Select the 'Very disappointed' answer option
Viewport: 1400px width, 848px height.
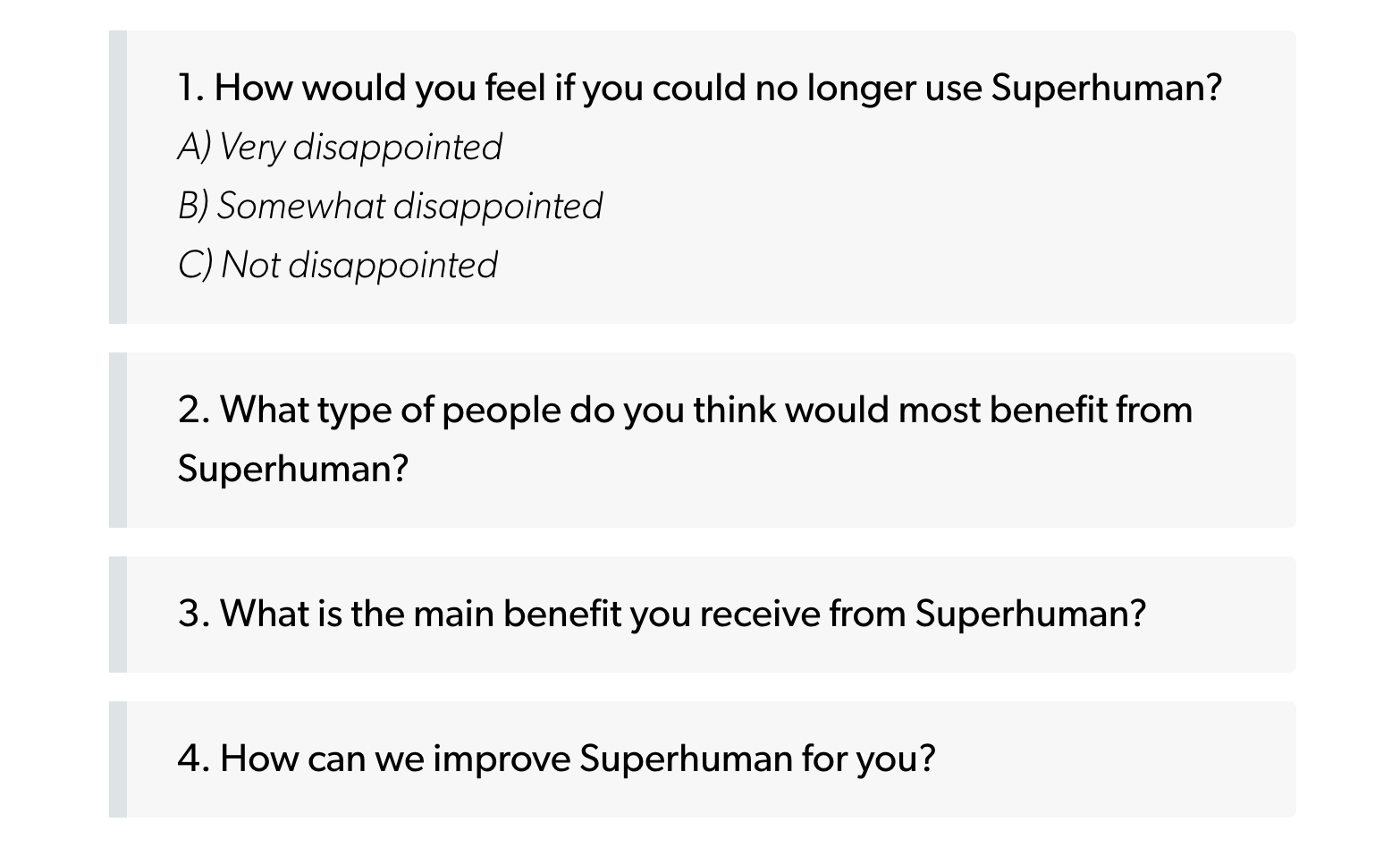[340, 147]
